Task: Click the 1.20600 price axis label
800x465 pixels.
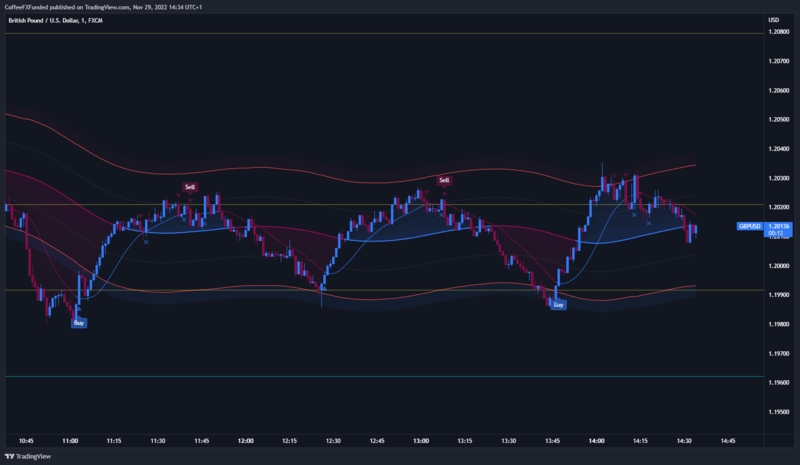Action: (x=779, y=90)
